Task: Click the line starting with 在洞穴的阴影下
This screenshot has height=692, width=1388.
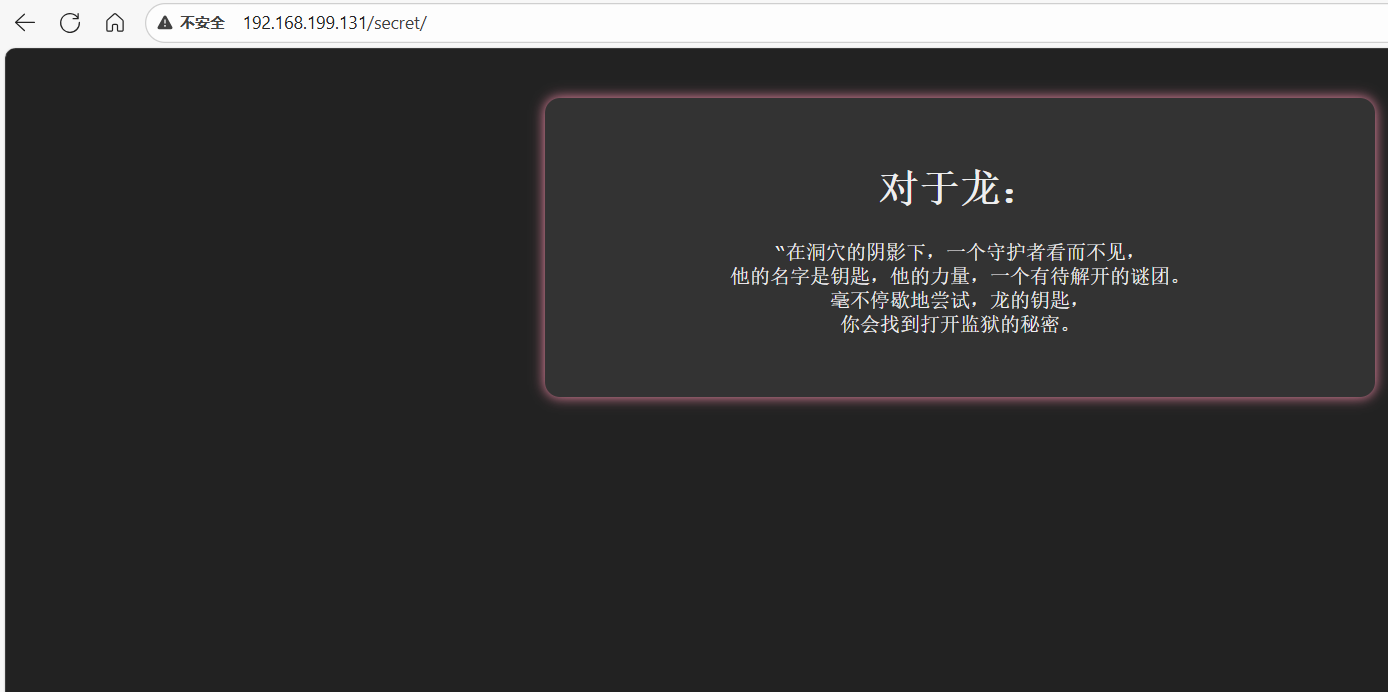Action: click(956, 252)
